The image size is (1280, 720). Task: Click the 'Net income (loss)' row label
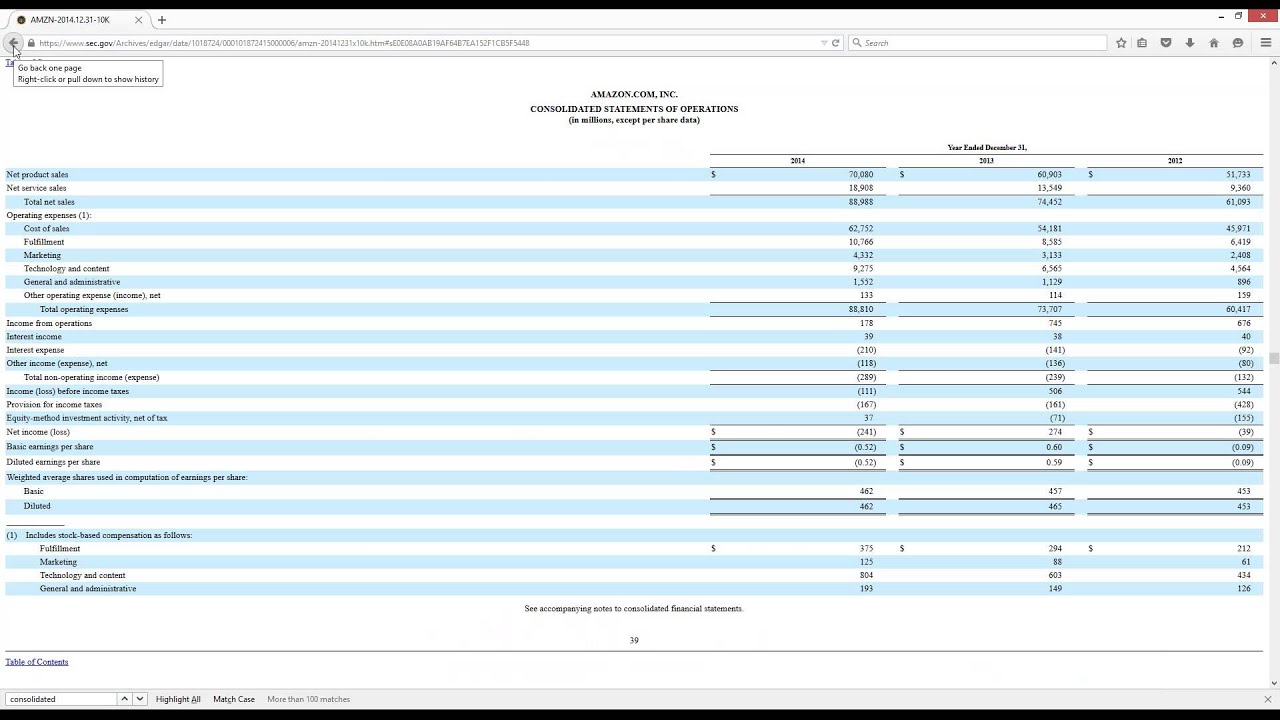[x=38, y=432]
